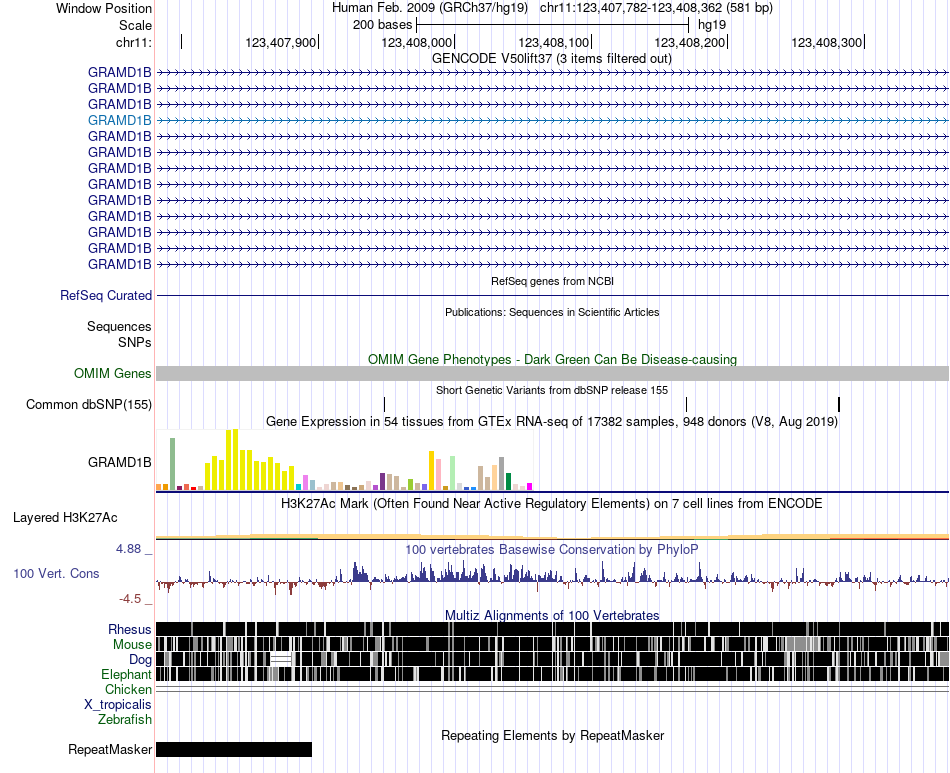Screen dimensions: 950x773
Task: Click the 123,408,300 ruler coordinate
Action: point(826,42)
